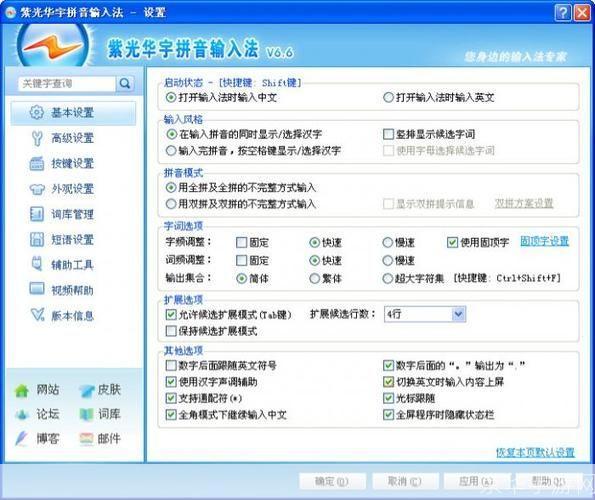595x500 pixels.
Task: Click the search magnifier icon button
Action: point(125,83)
